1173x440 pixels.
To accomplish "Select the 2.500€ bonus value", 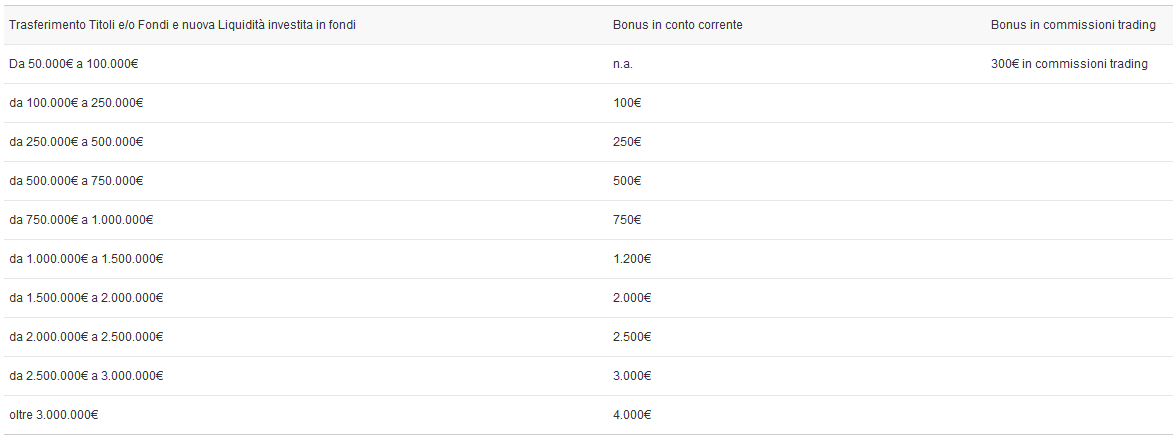I will click(632, 337).
